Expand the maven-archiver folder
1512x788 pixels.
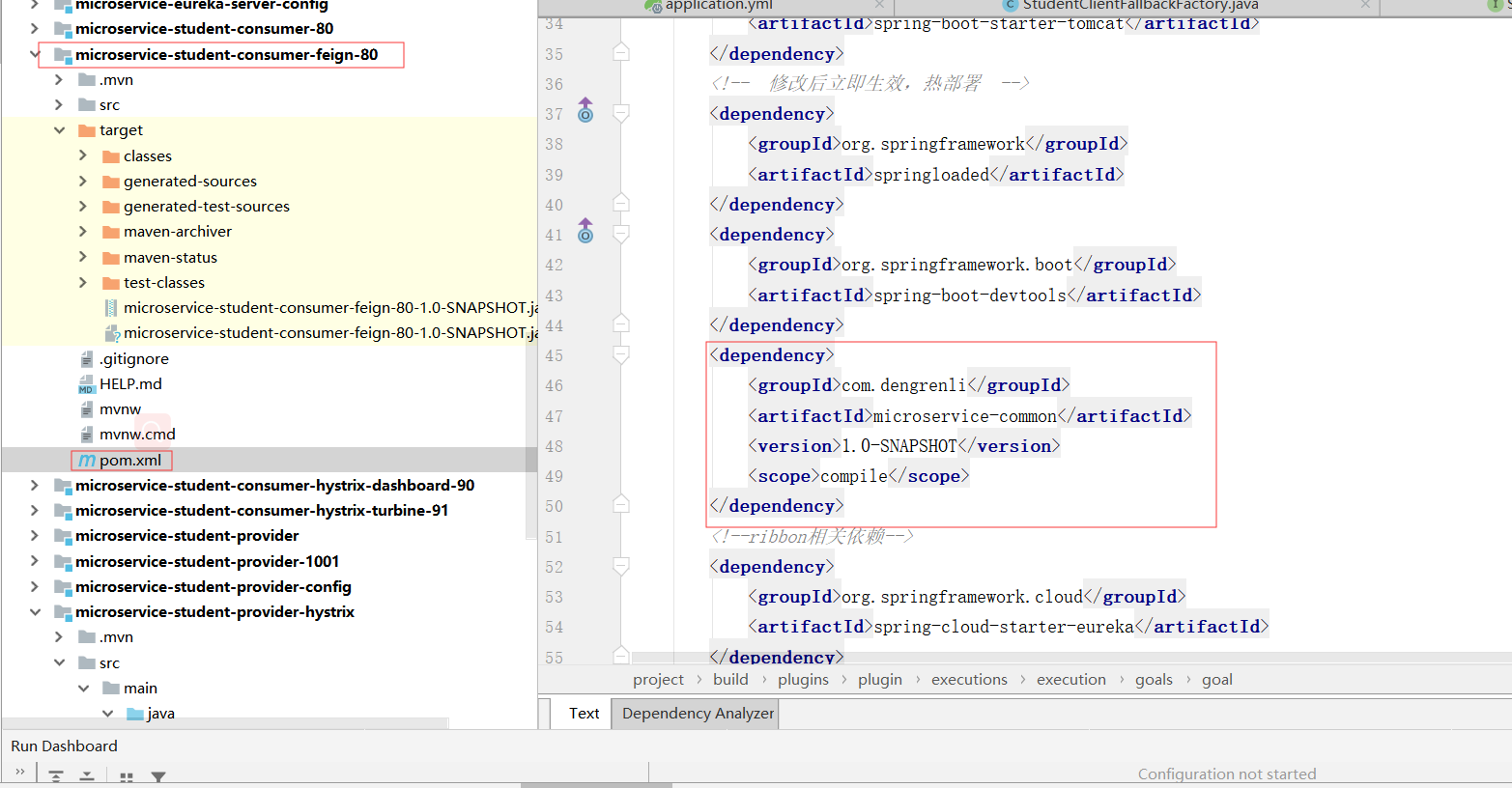click(83, 231)
